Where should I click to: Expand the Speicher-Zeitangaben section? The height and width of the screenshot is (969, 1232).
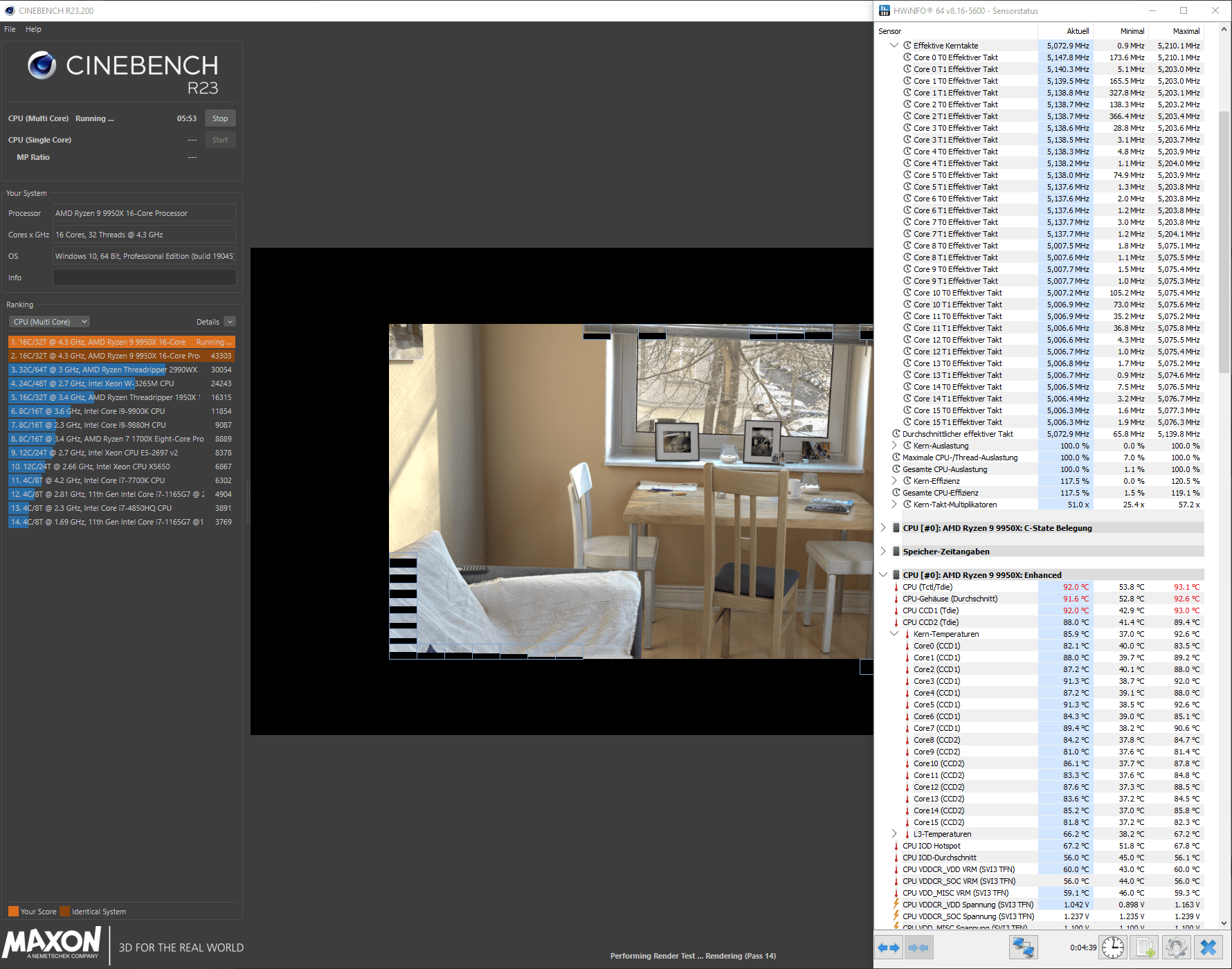[883, 552]
